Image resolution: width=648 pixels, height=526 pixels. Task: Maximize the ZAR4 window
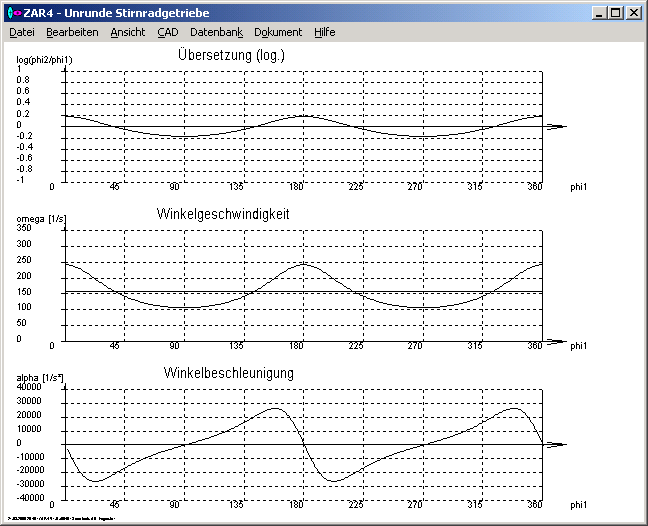615,13
